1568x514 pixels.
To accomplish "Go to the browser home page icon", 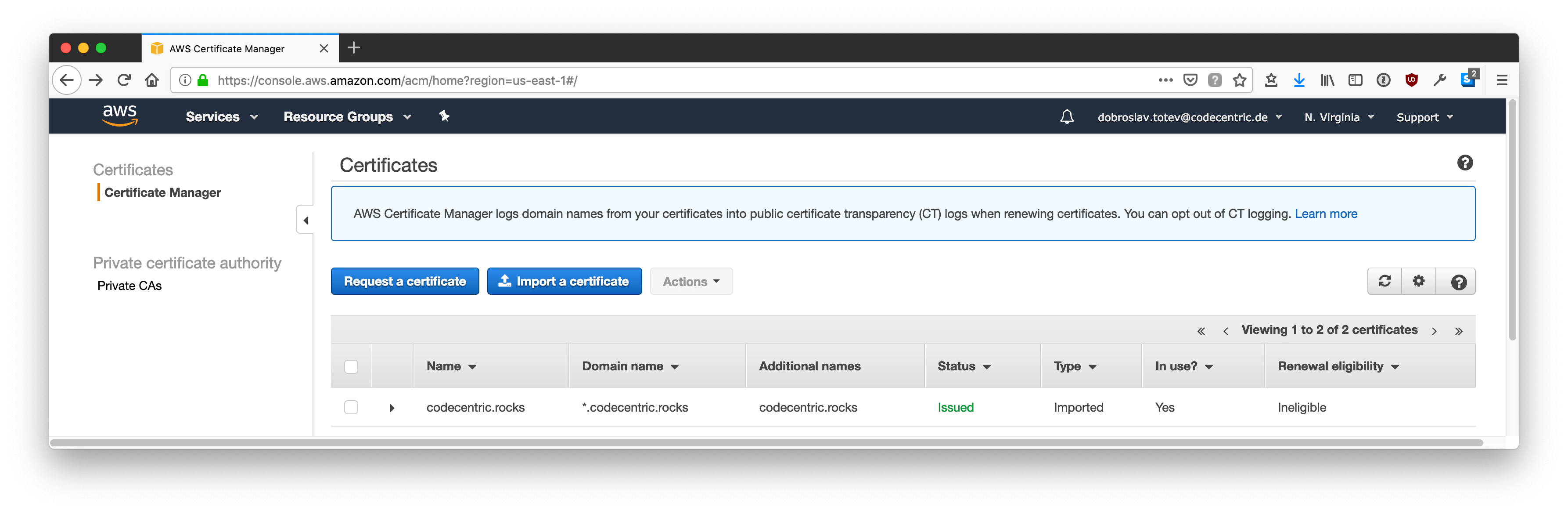I will (x=152, y=80).
